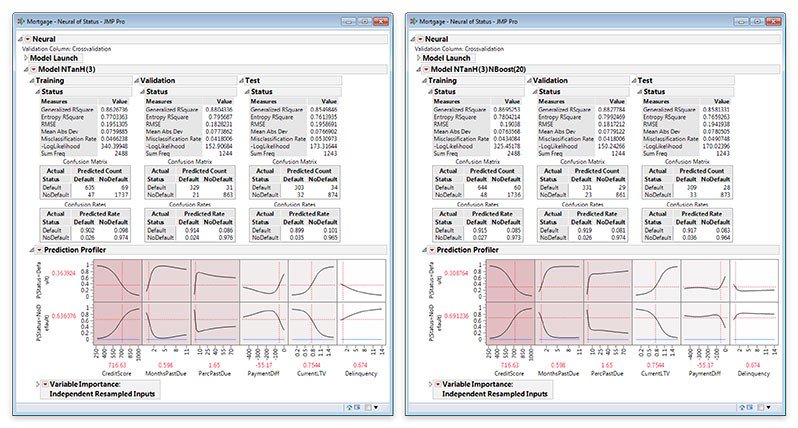
Task: Collapse the Model NTanH(3)NBoost(20) outline
Action: [x=419, y=69]
